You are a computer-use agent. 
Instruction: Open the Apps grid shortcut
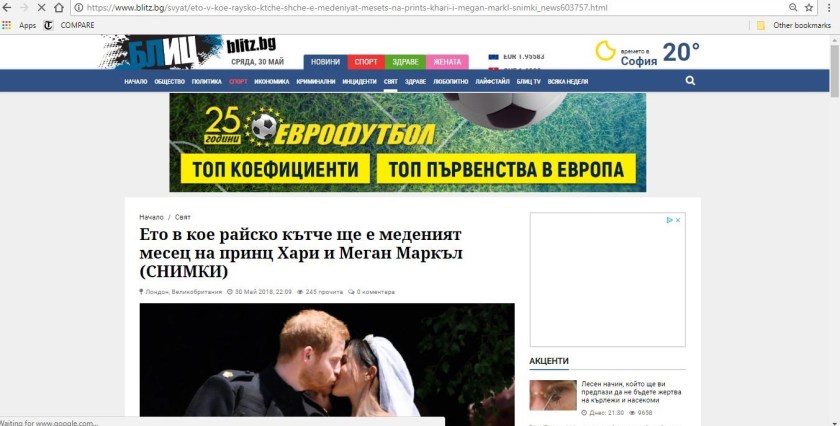(19, 25)
